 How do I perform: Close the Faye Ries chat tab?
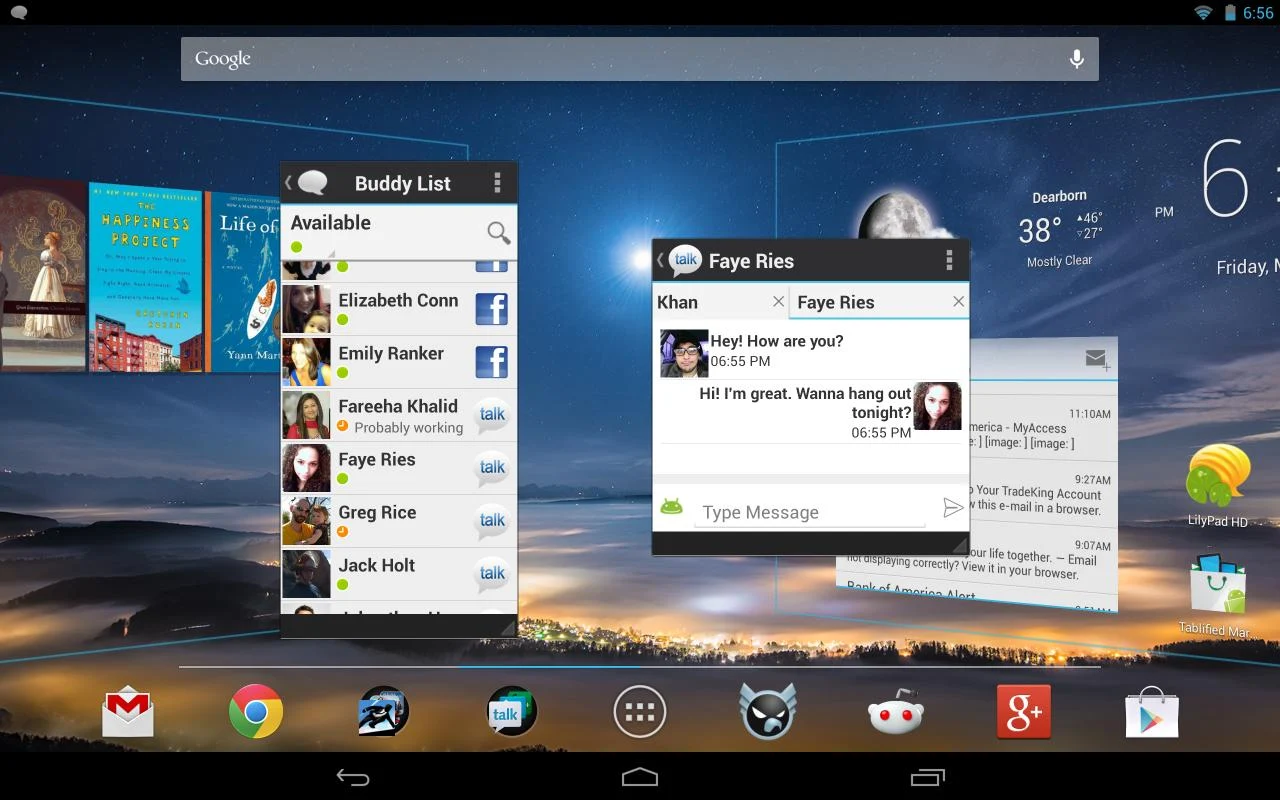959,301
